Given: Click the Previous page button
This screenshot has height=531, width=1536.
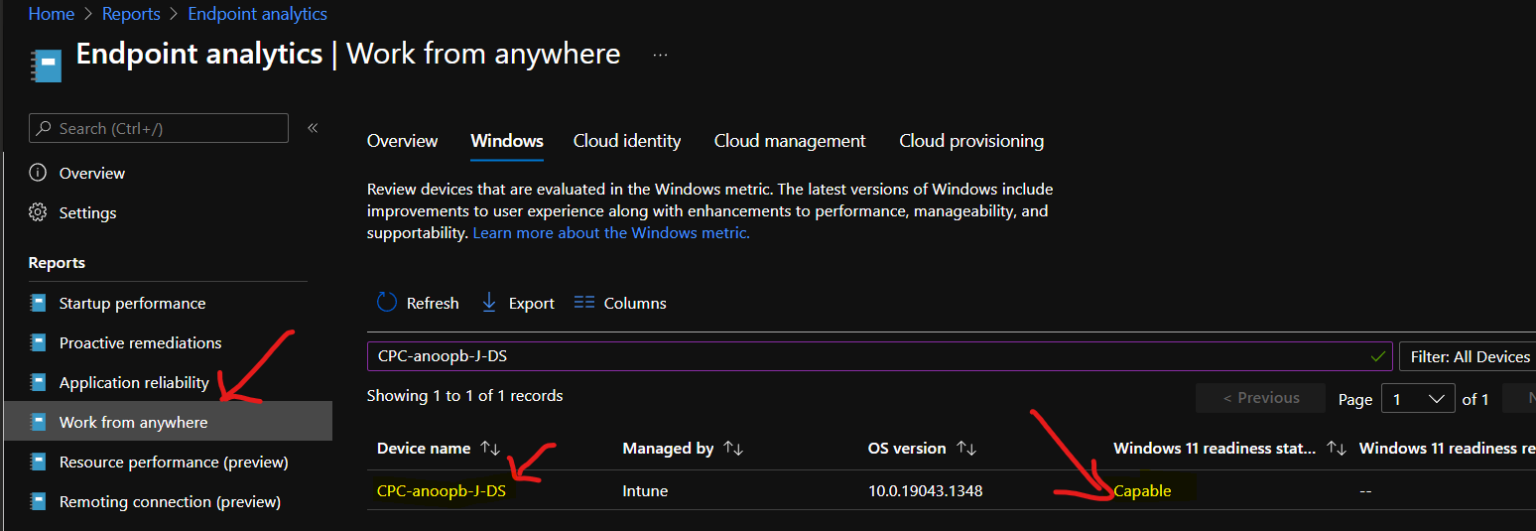Looking at the screenshot, I should [x=1261, y=398].
